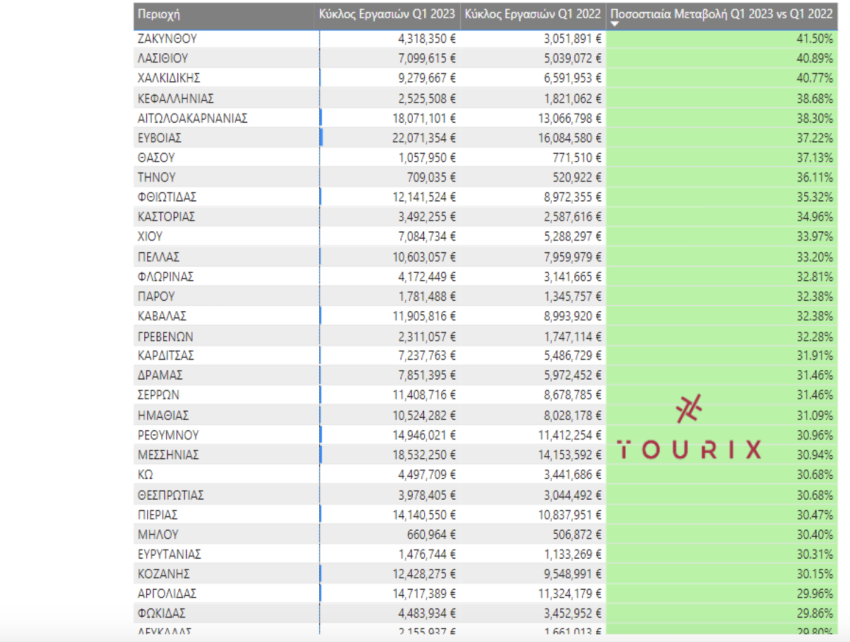Click the Ποσοστιαία Μεταβολή Q1 2023 vs Q1 2022 header
This screenshot has height=642, width=850.
click(722, 15)
